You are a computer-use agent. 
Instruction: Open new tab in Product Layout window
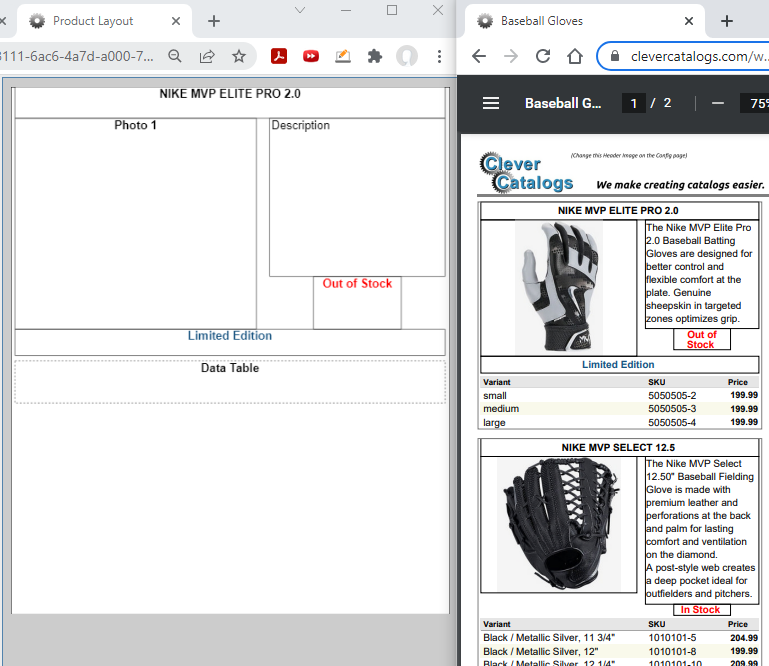tap(214, 21)
